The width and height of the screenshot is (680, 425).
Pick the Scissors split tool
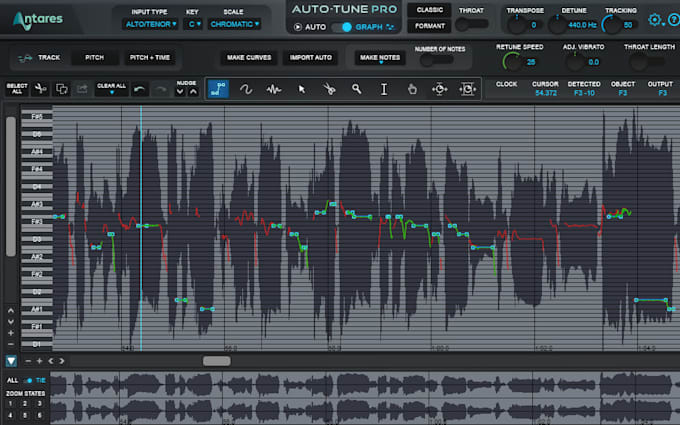click(x=329, y=89)
